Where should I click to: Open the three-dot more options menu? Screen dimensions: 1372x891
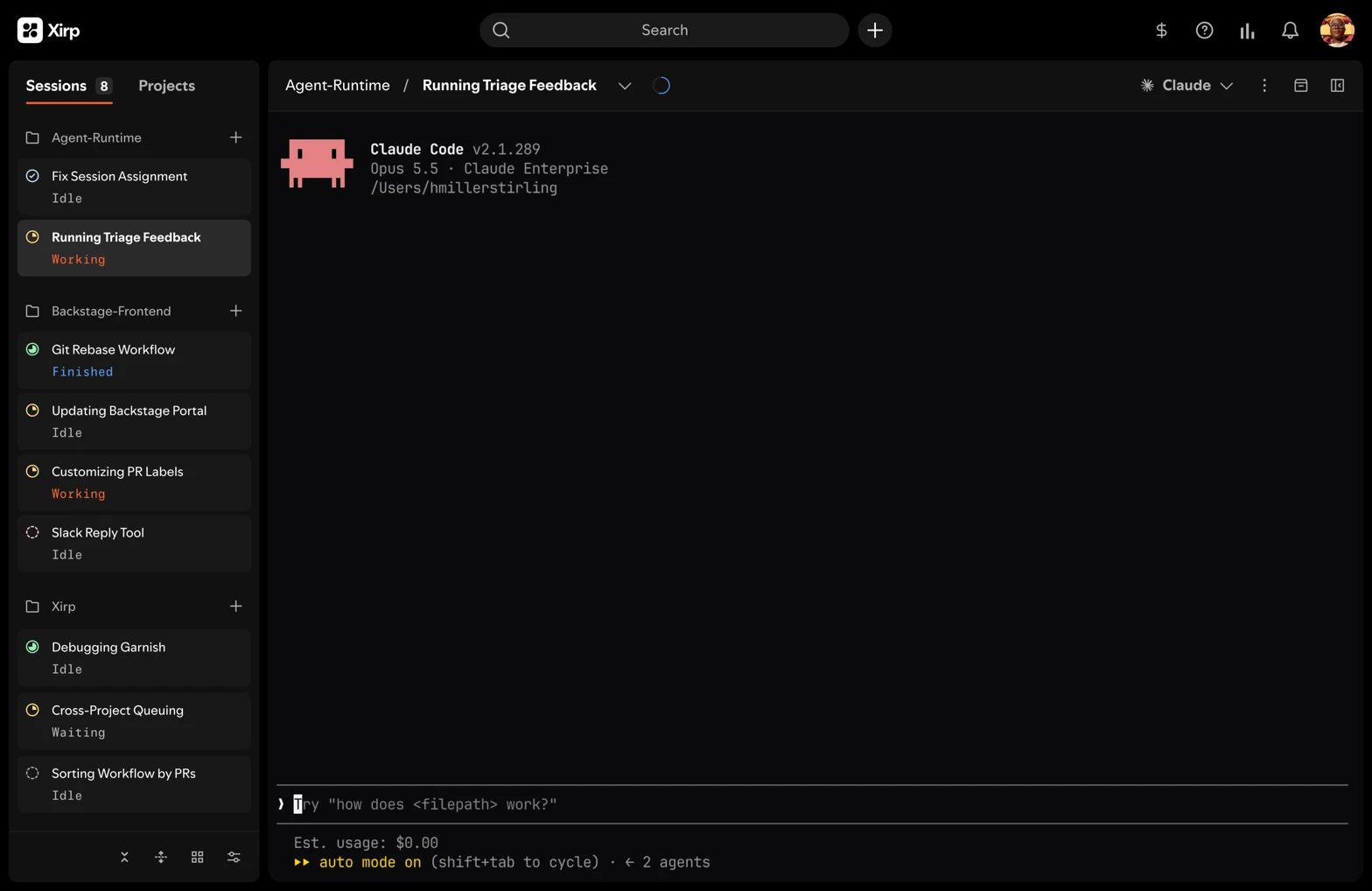tap(1264, 85)
